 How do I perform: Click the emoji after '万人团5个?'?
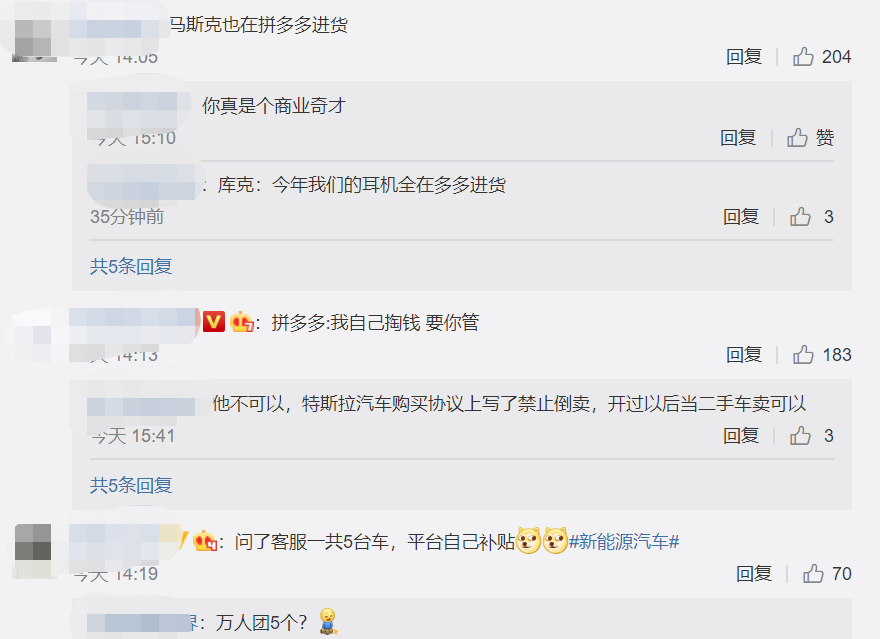click(x=328, y=622)
